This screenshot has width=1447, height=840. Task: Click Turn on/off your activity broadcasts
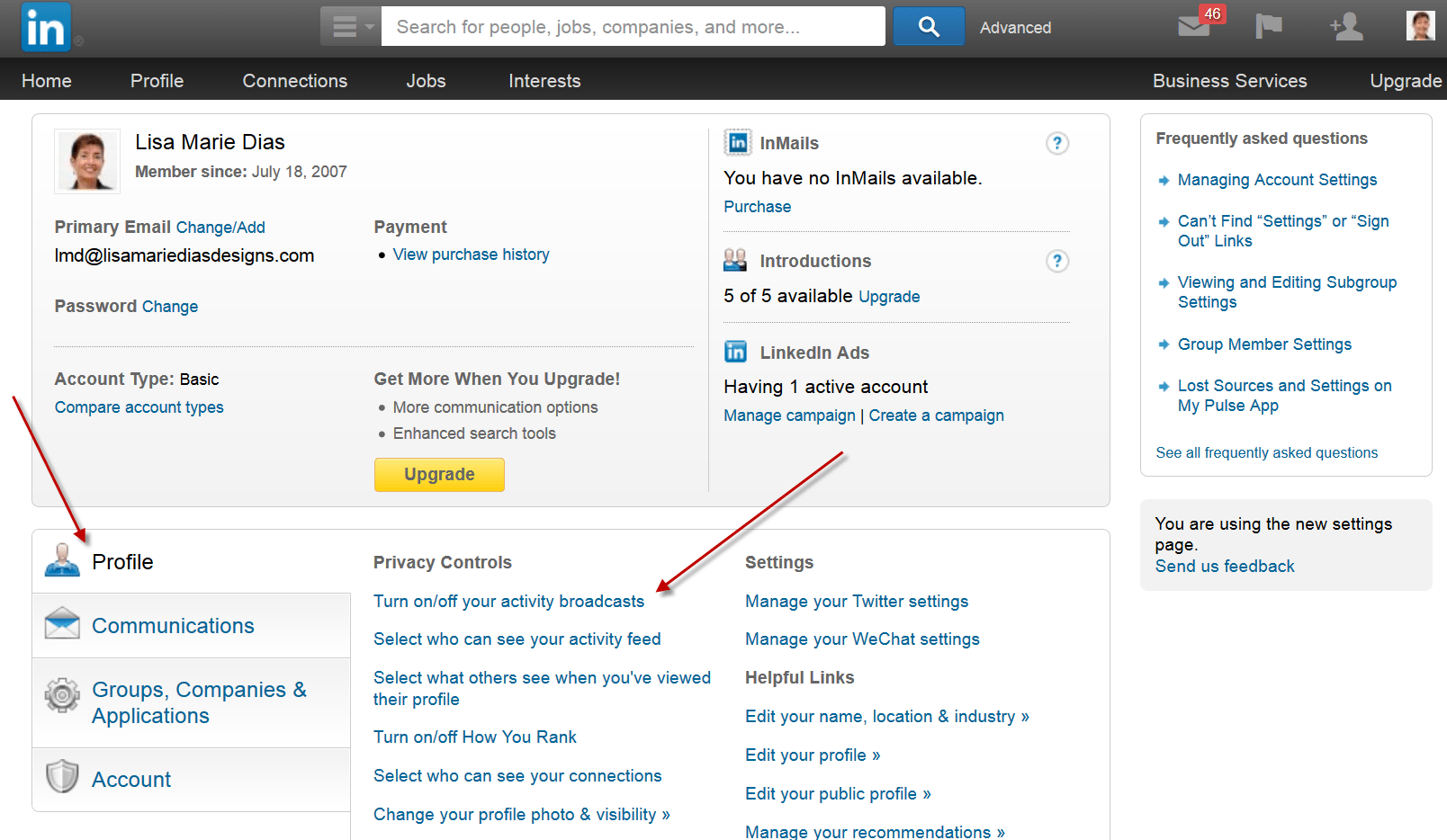pyautogui.click(x=508, y=601)
